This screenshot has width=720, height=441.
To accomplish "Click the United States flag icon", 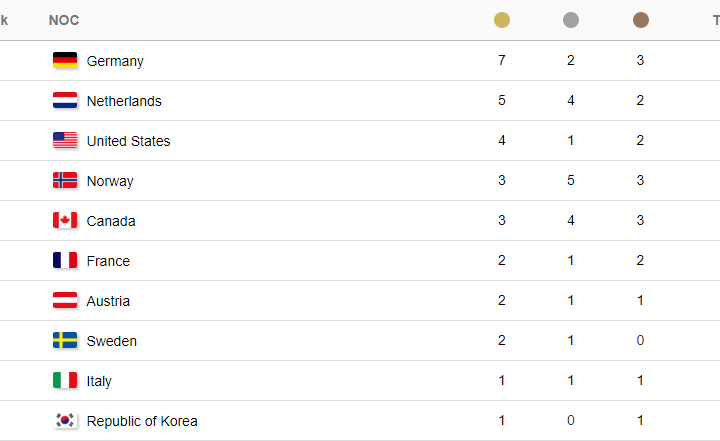I will 65,140.
